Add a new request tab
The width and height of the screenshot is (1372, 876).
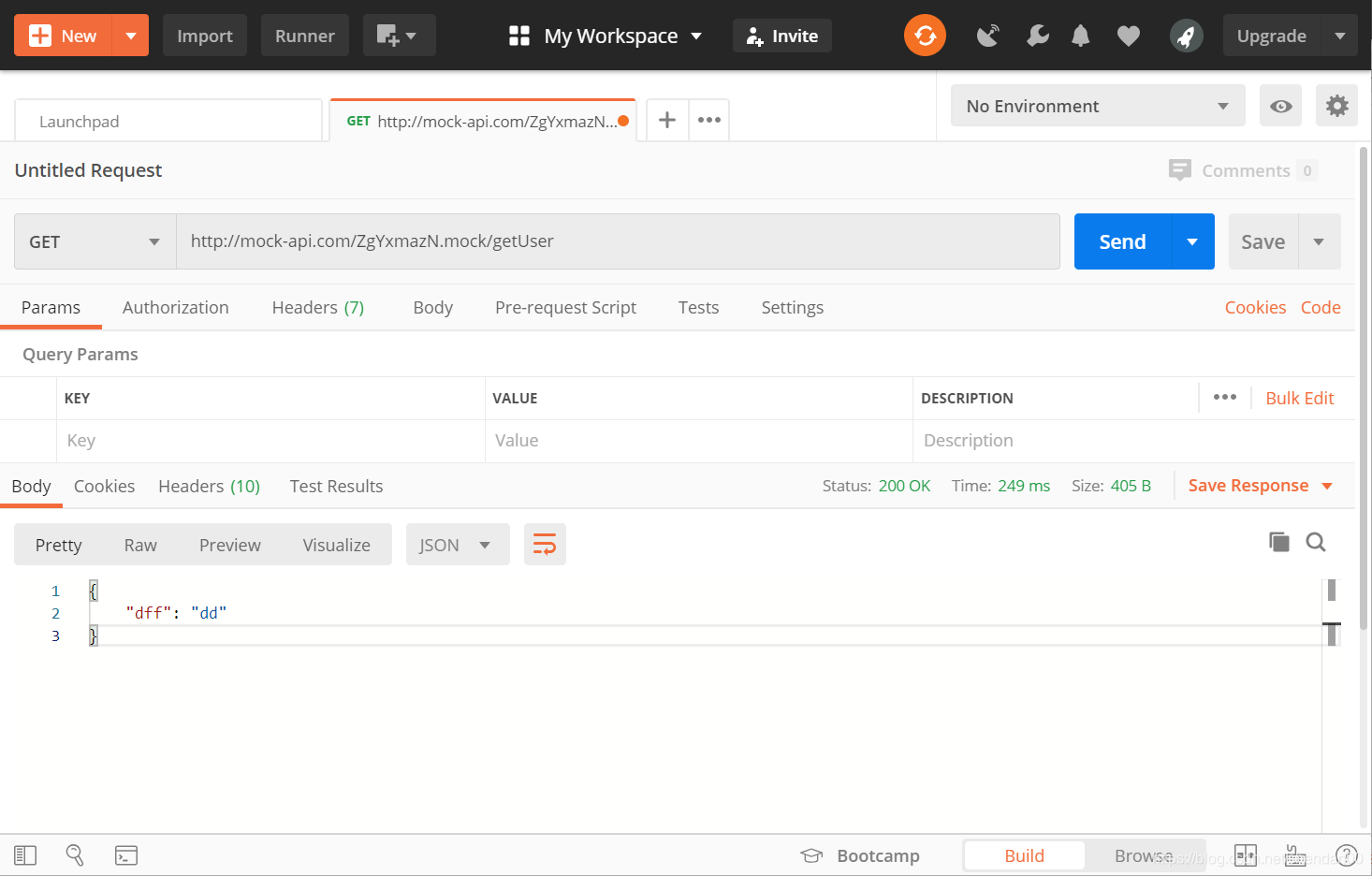(667, 120)
